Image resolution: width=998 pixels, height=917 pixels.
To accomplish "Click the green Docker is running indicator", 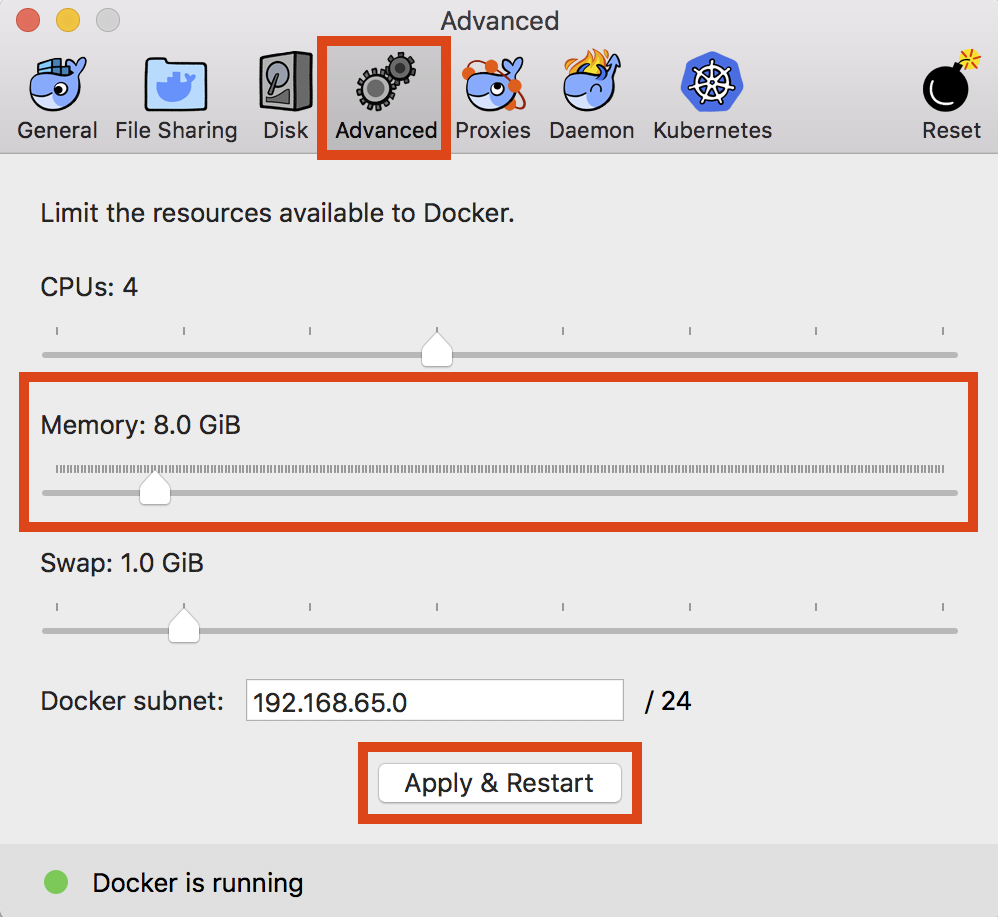I will coord(56,882).
